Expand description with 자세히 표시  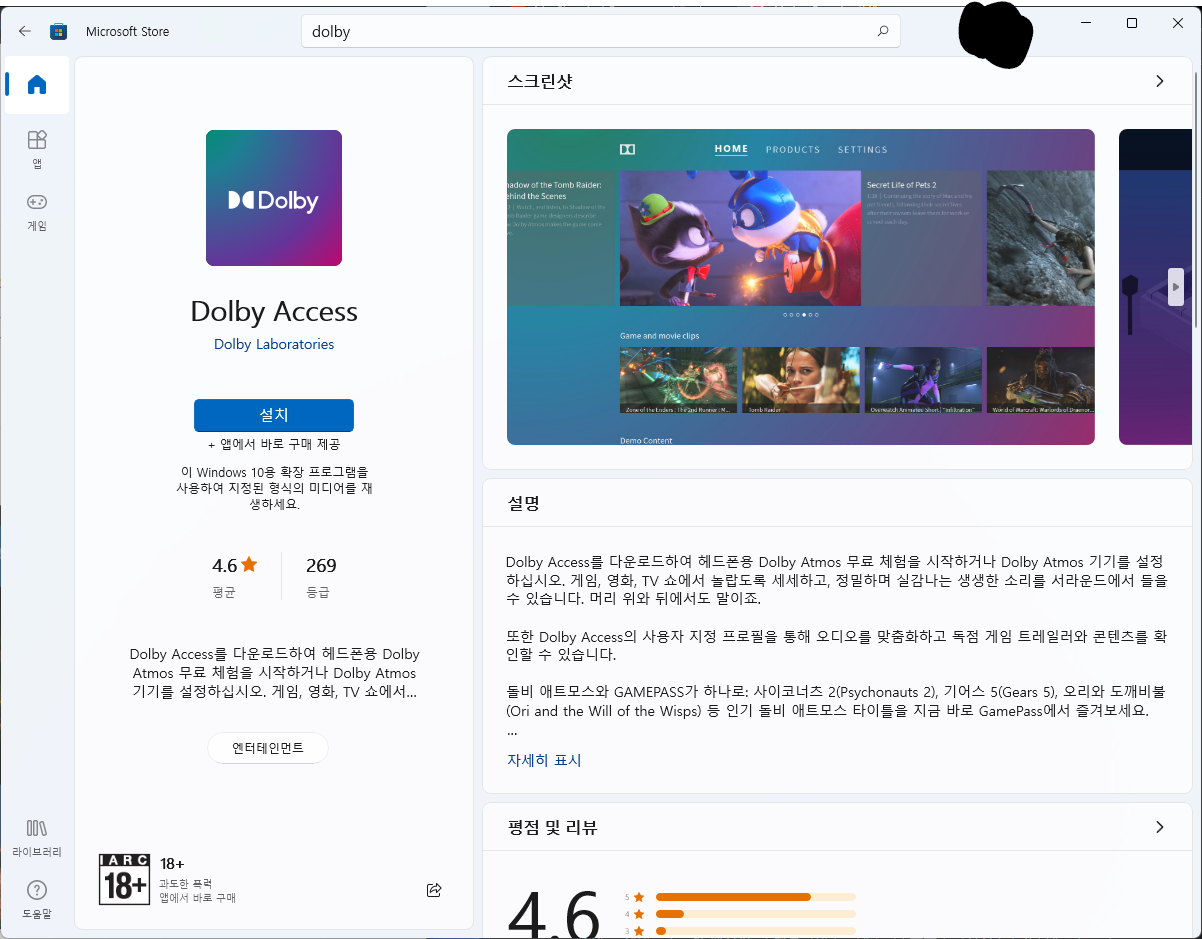544,760
